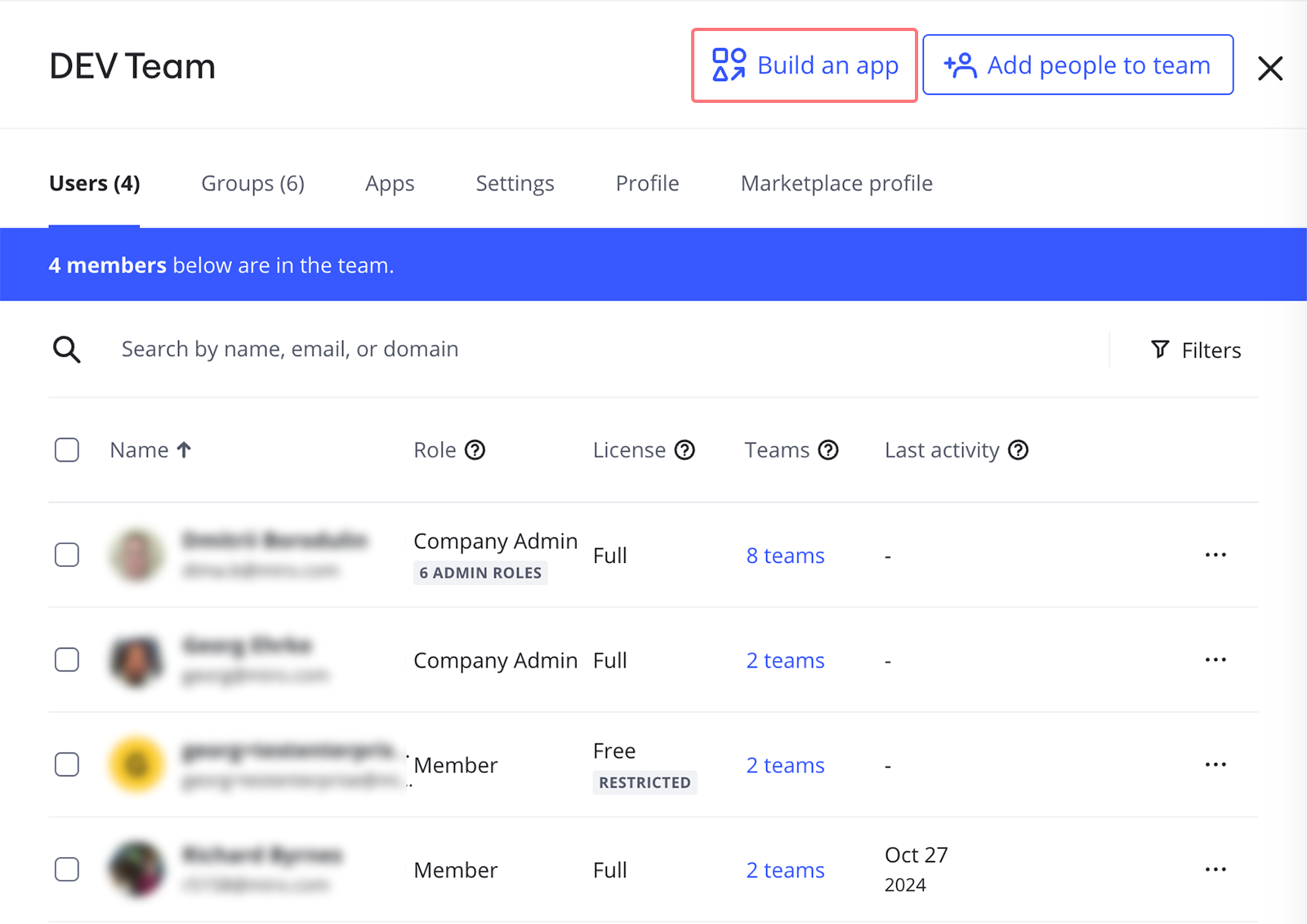1307x924 pixels.
Task: Click the Role column help icon
Action: pos(475,450)
